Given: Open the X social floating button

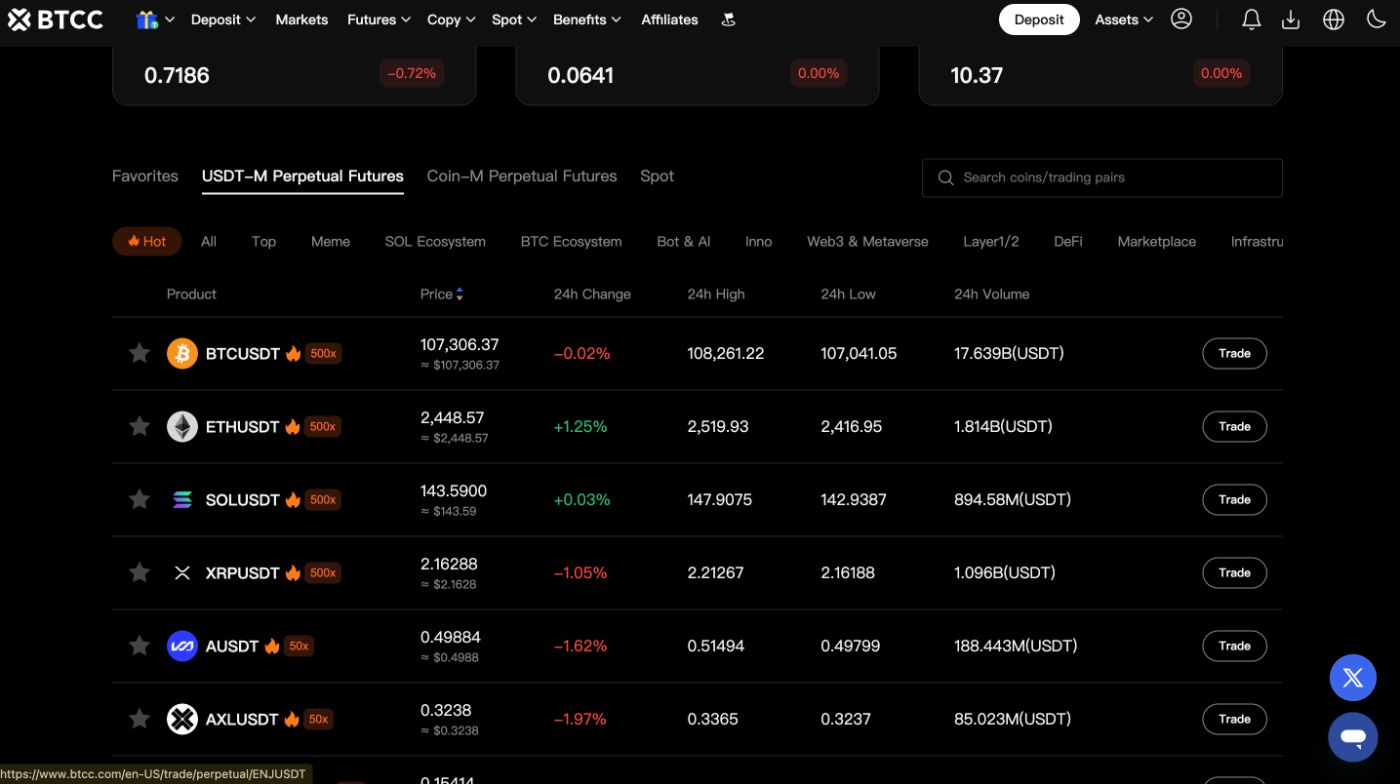Looking at the screenshot, I should [x=1353, y=678].
